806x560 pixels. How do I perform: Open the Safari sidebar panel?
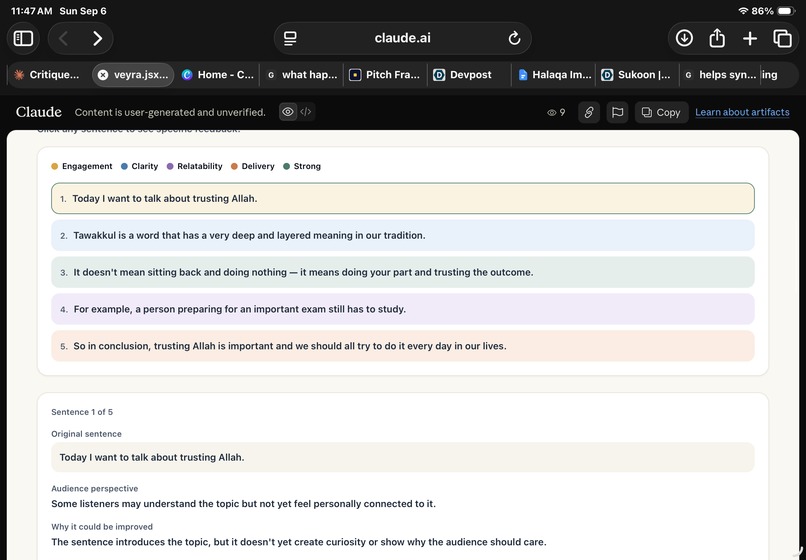[23, 39]
